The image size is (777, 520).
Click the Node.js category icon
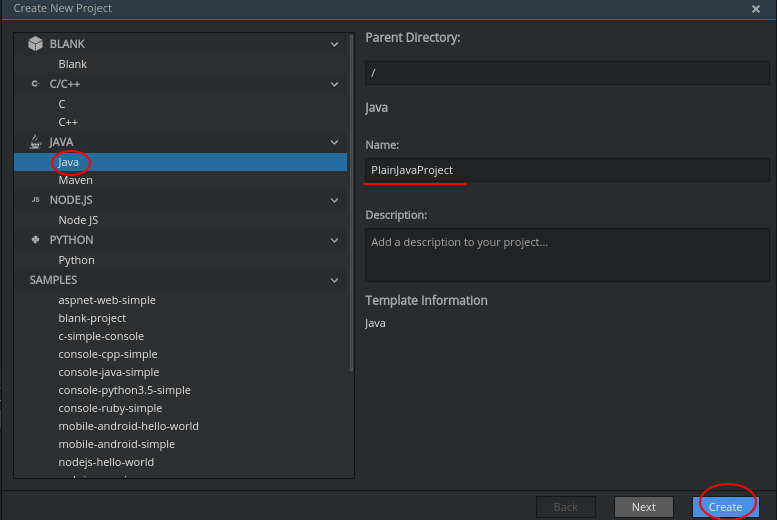pos(35,200)
